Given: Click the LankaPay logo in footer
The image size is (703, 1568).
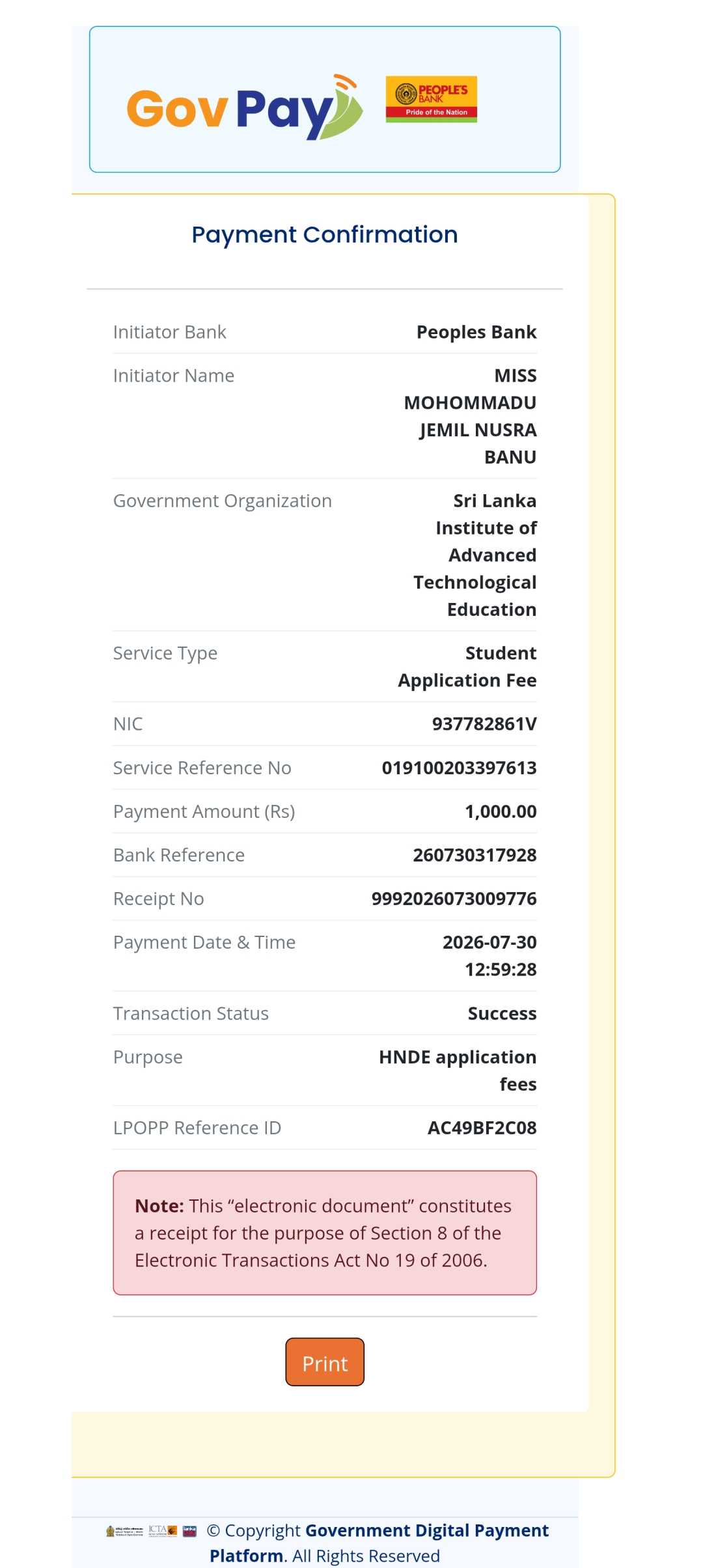Looking at the screenshot, I should click(189, 1531).
